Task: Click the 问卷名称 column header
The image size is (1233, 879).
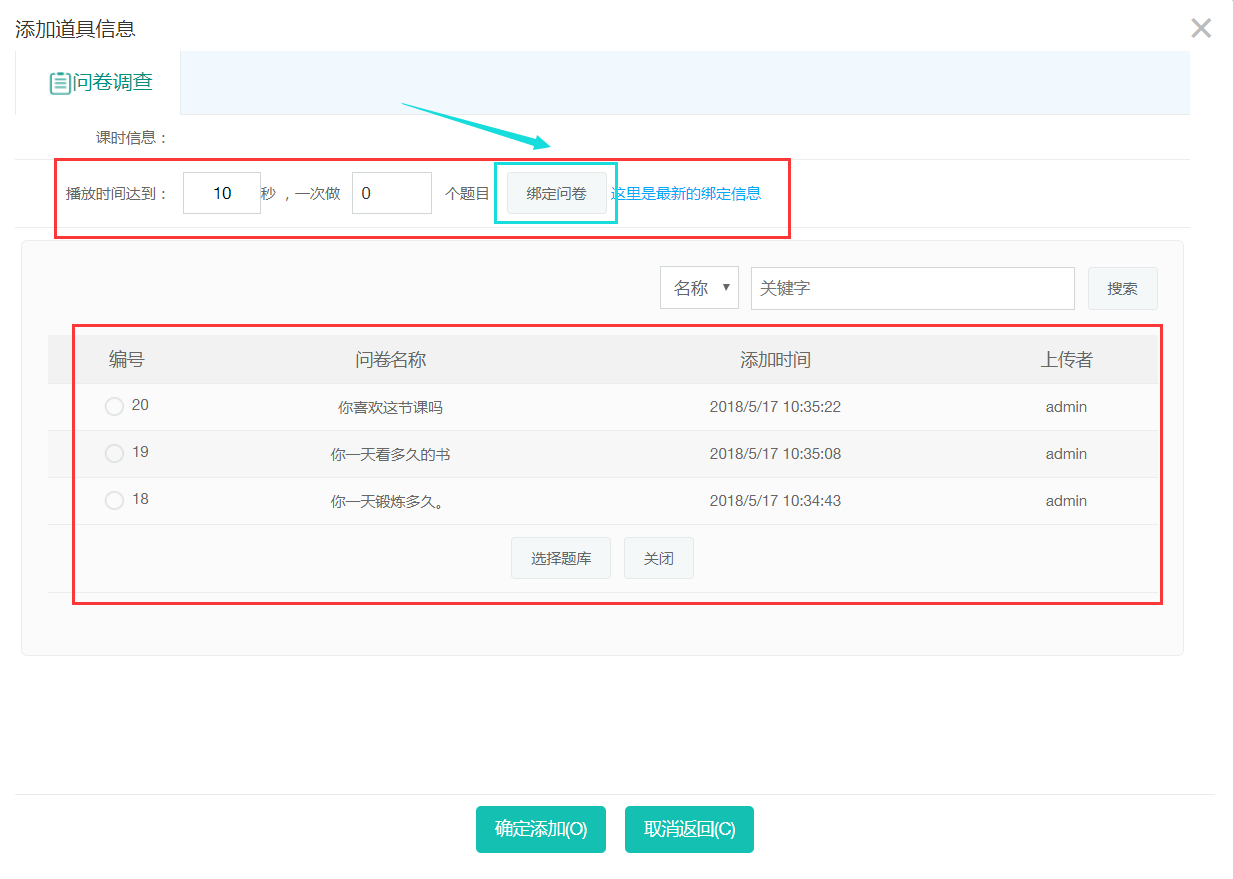Action: [390, 360]
